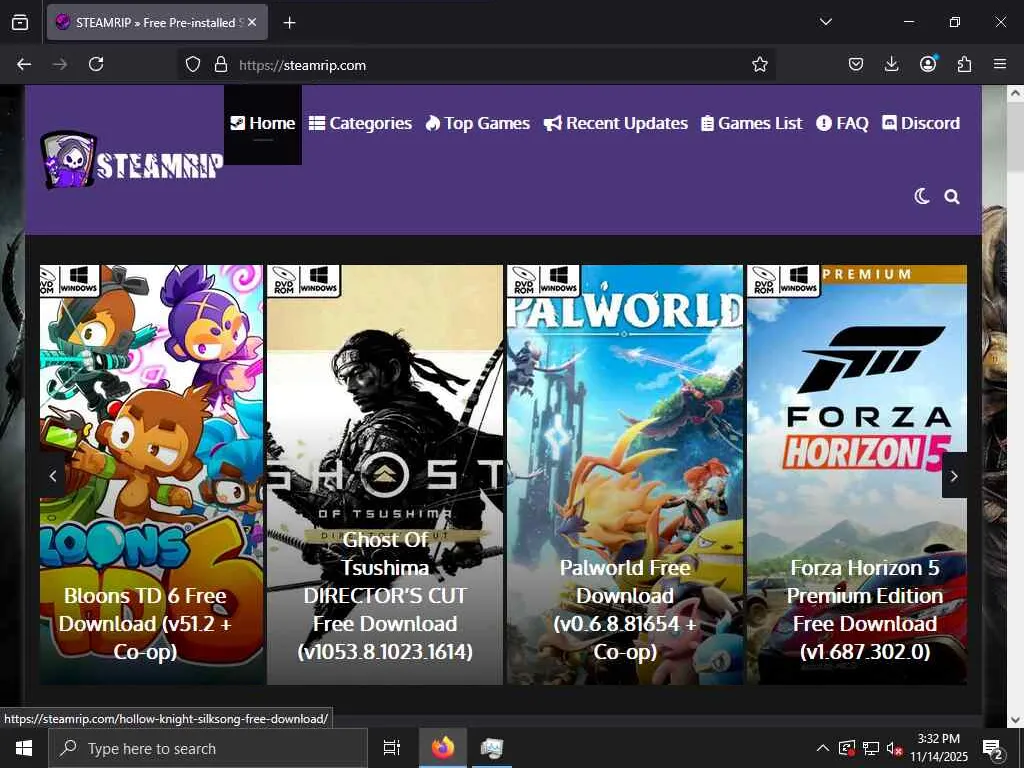Select the Home menu item
This screenshot has width=1024, height=768.
click(263, 123)
